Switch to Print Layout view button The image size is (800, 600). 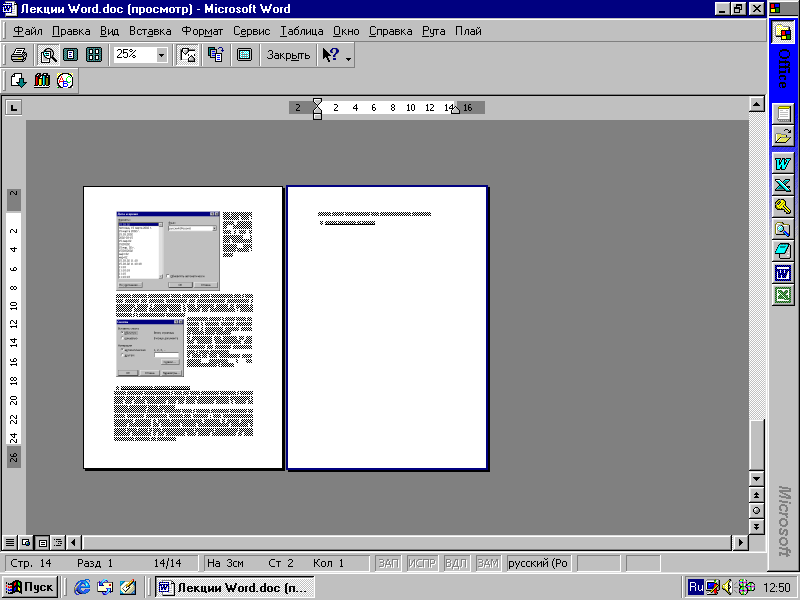43,542
